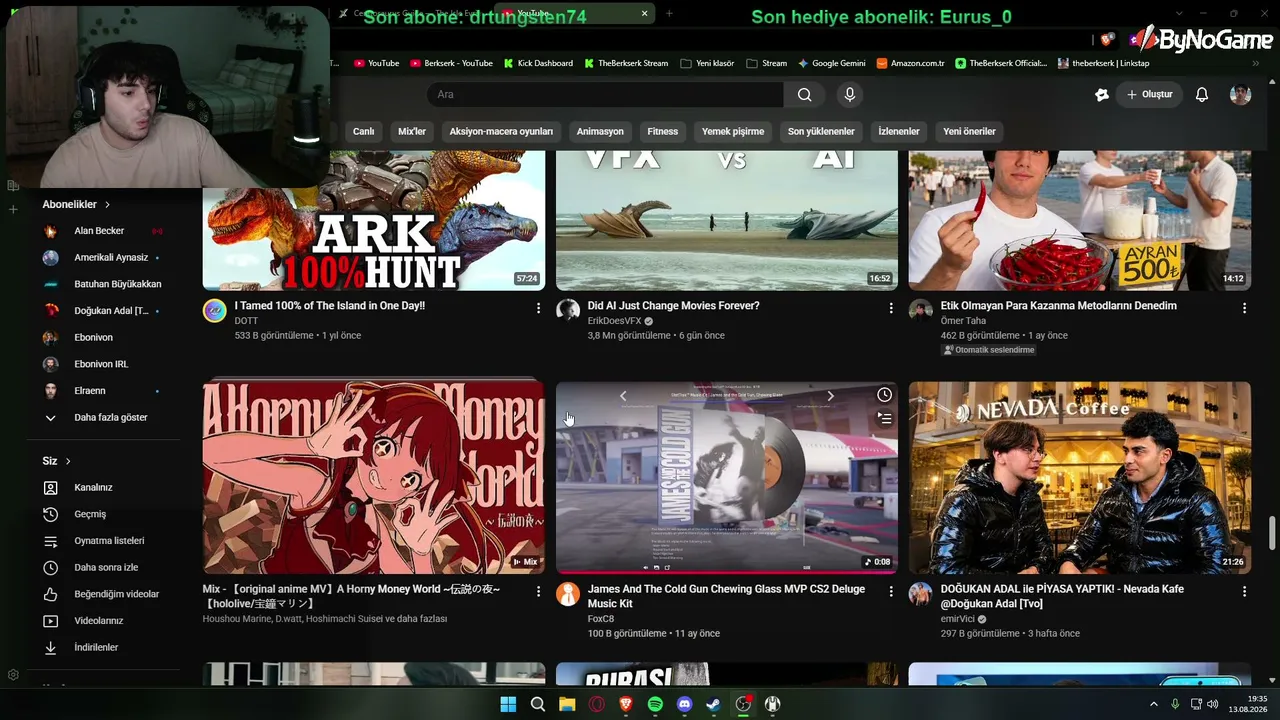1280x720 pixels.
Task: Expand the Siz section chevron
Action: [x=68, y=461]
